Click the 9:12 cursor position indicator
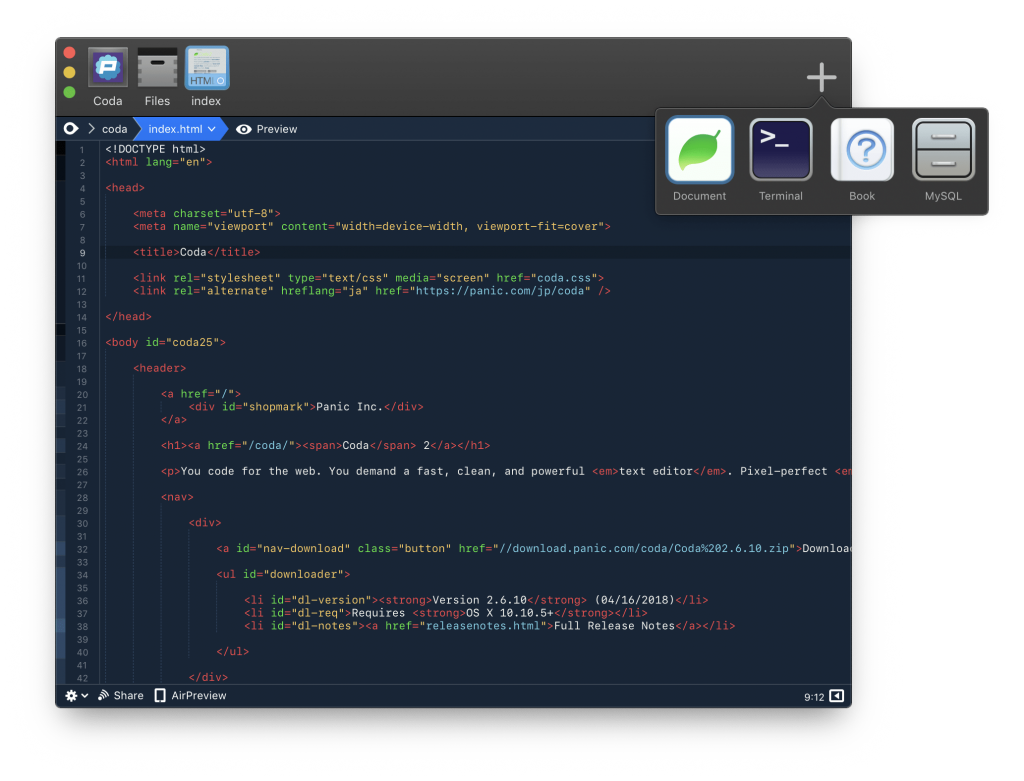Viewport: 1024px width, 781px height. 814,697
